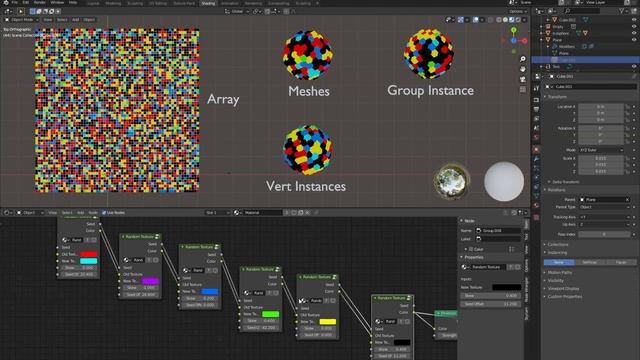Toggle visibility of Text in outliner
Viewport: 640px width, 360px height.
coord(634,66)
